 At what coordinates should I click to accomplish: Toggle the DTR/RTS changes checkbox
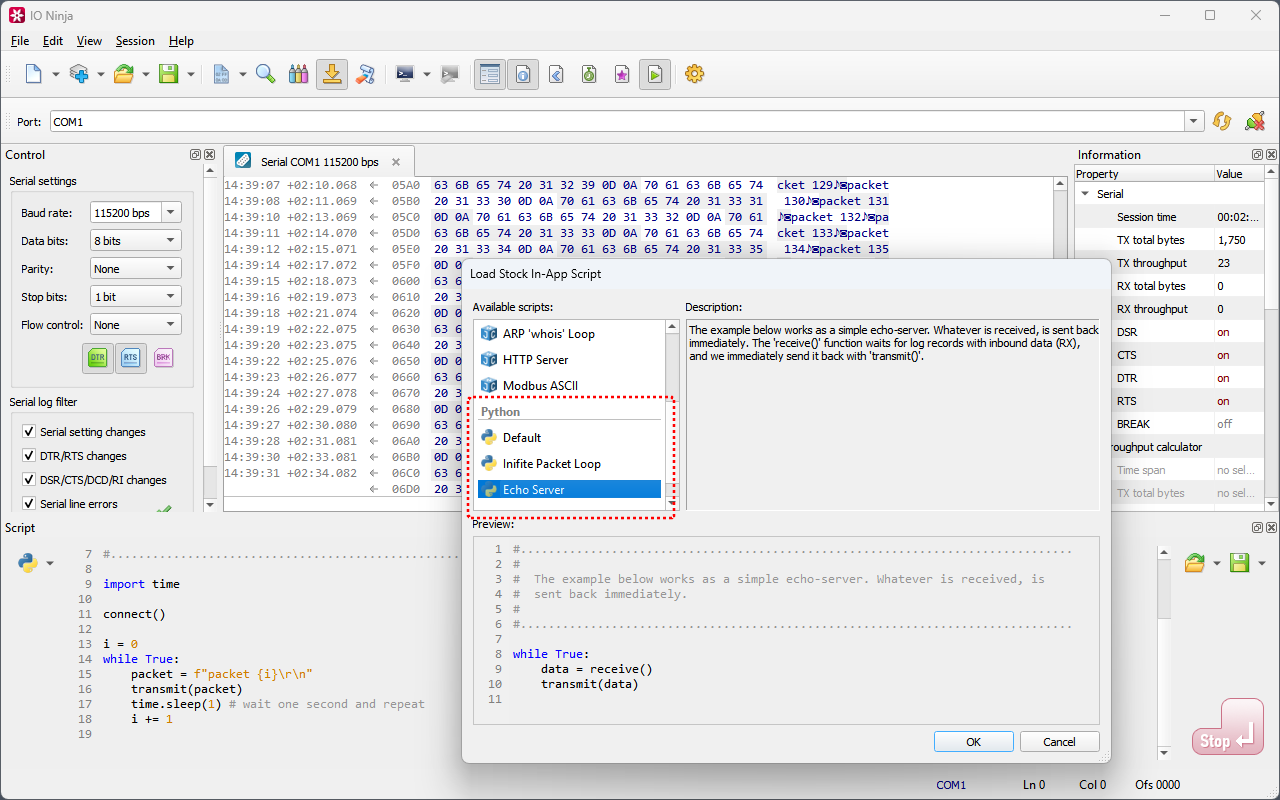29,456
